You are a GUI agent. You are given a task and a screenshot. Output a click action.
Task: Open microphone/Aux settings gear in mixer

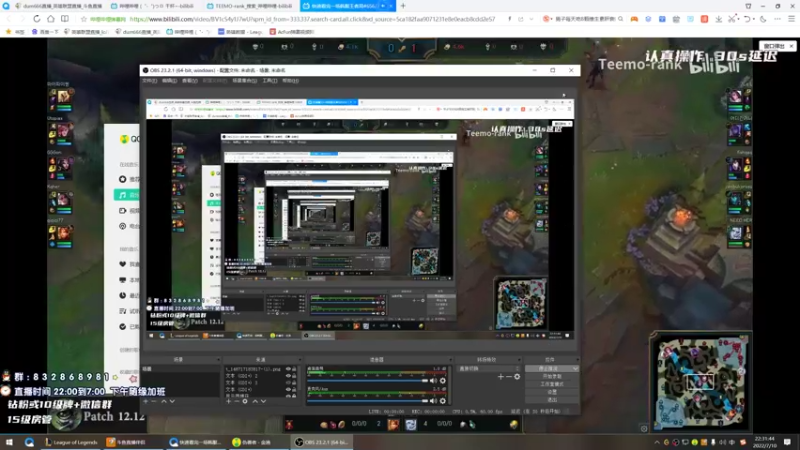[442, 401]
